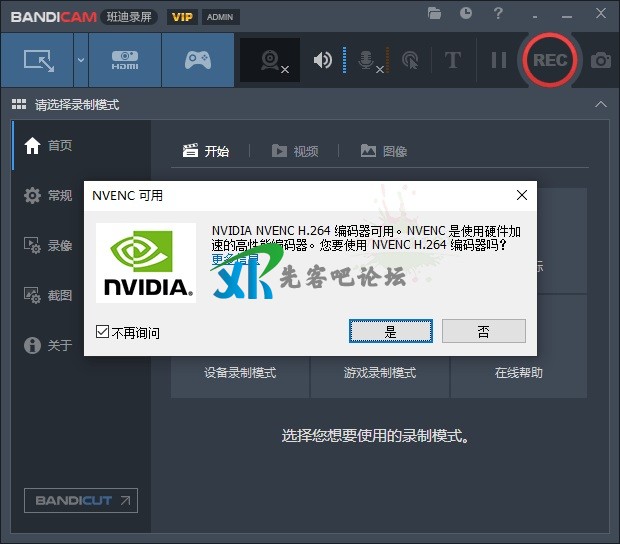
Task: Select the screen rectangle recording mode
Action: [36, 60]
